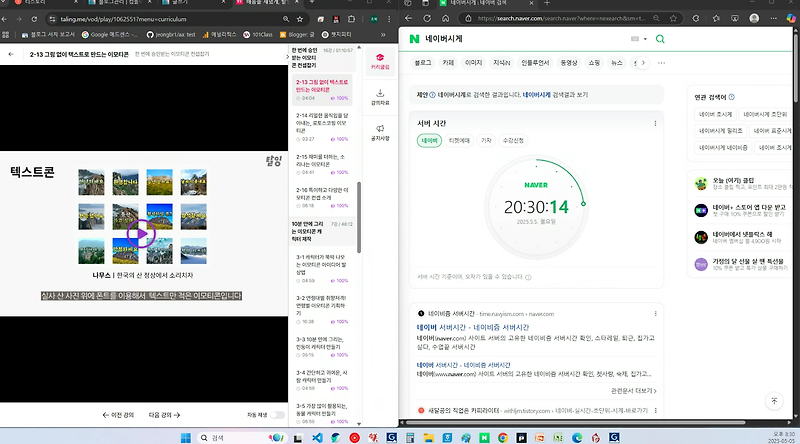The width and height of the screenshot is (800, 444).
Task: Choose 티켓예매 server time option
Action: 459,140
